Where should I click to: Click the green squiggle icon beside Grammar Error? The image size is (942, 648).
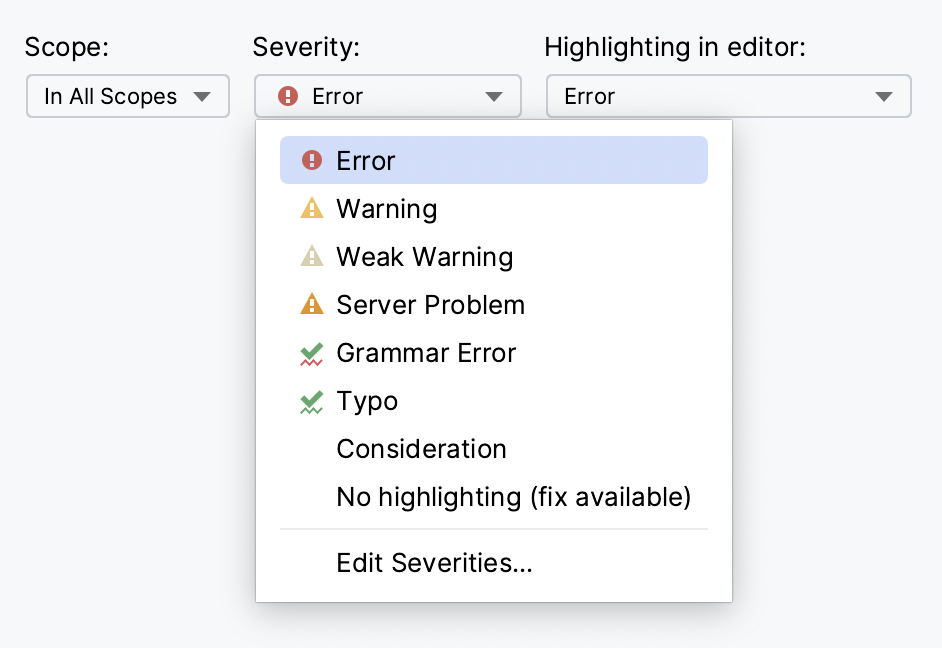pos(311,352)
